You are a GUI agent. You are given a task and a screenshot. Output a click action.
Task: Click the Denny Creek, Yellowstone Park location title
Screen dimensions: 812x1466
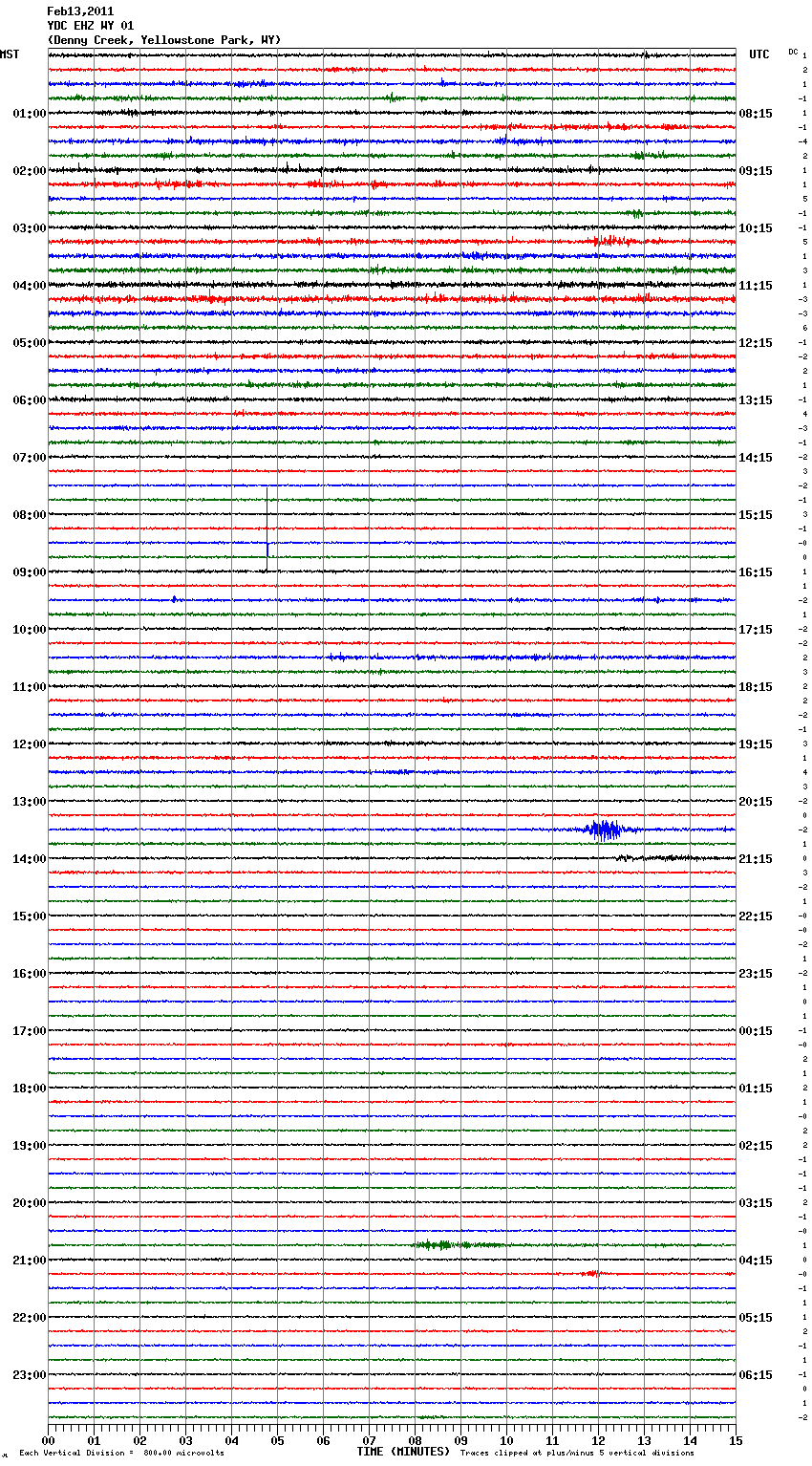[x=164, y=40]
